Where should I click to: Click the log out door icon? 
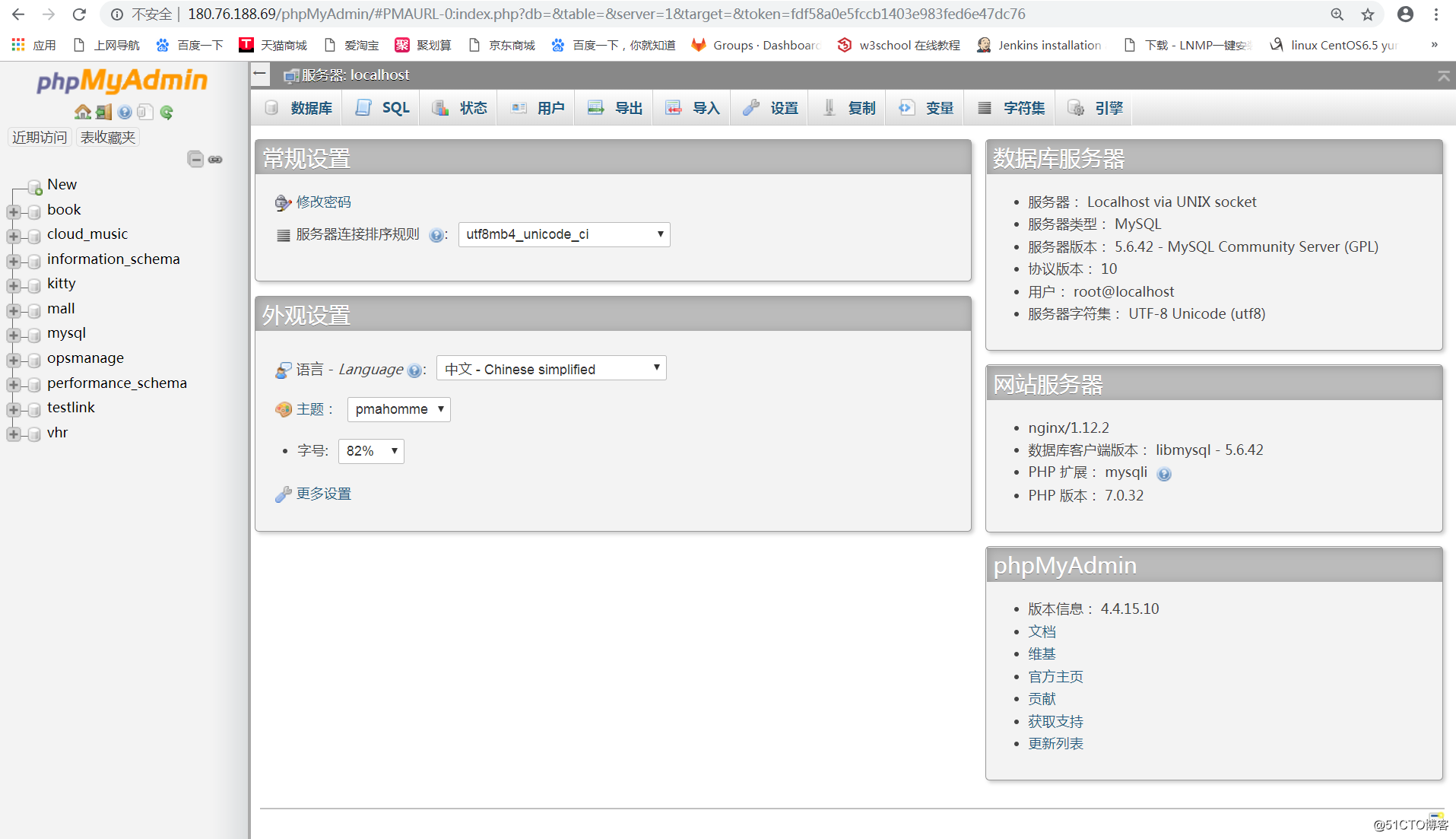click(x=103, y=113)
